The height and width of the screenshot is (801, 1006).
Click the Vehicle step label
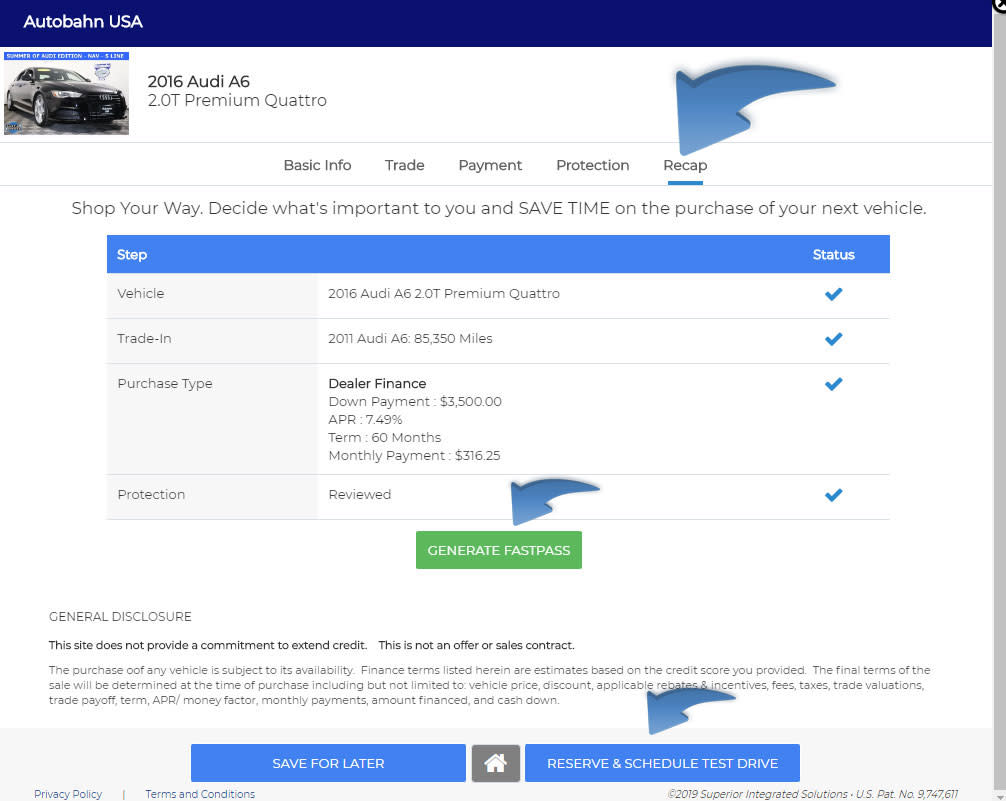coord(141,293)
